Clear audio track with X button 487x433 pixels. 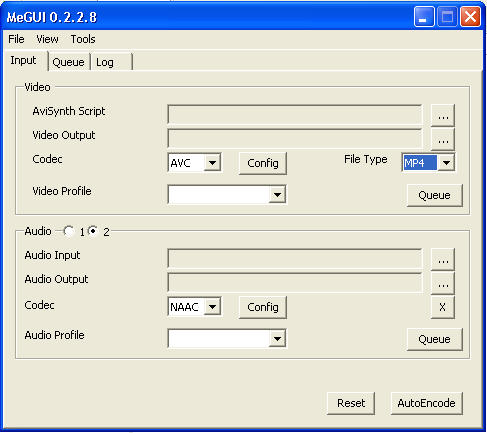pyautogui.click(x=443, y=307)
